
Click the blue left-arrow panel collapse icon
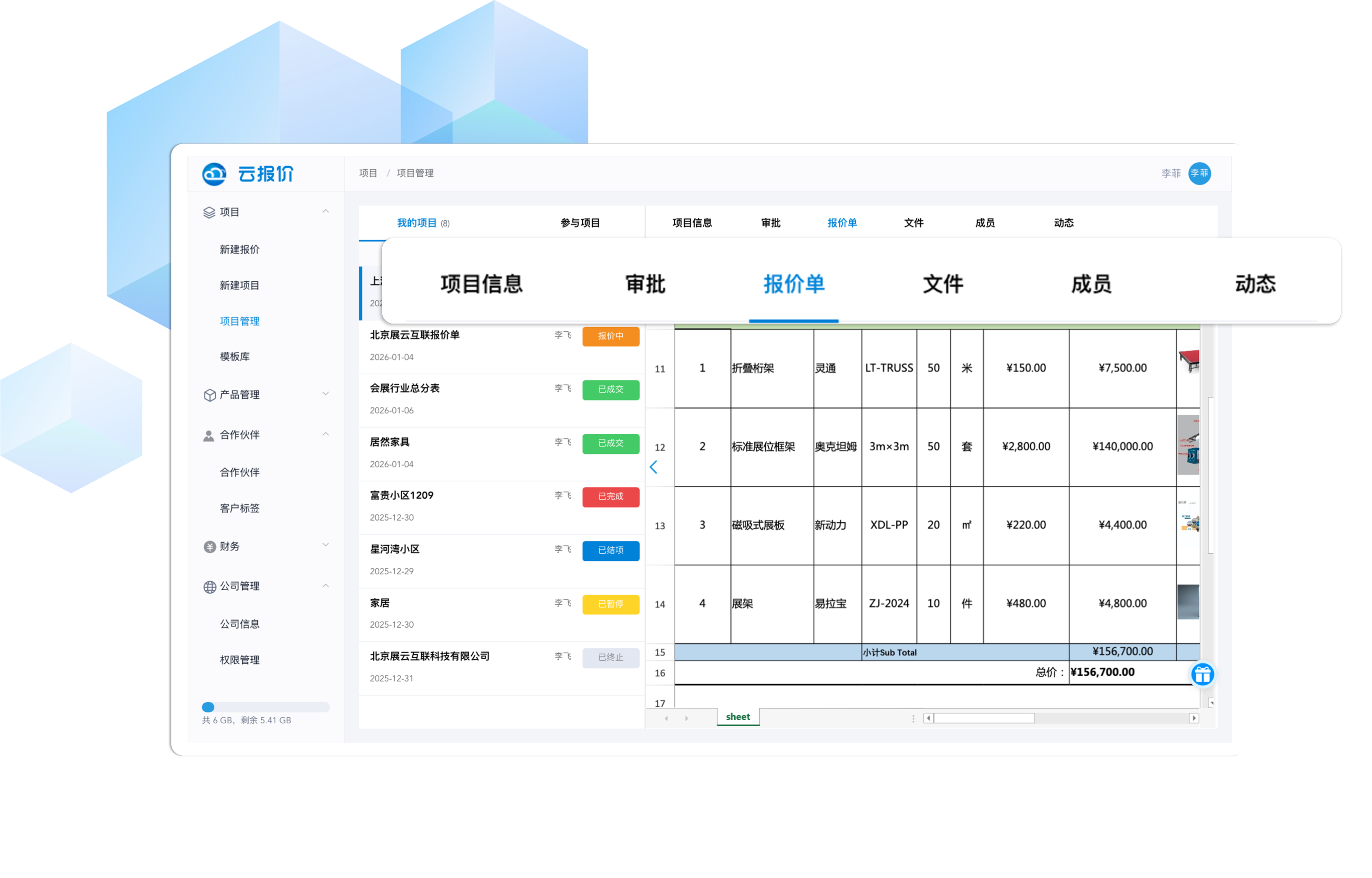click(653, 467)
